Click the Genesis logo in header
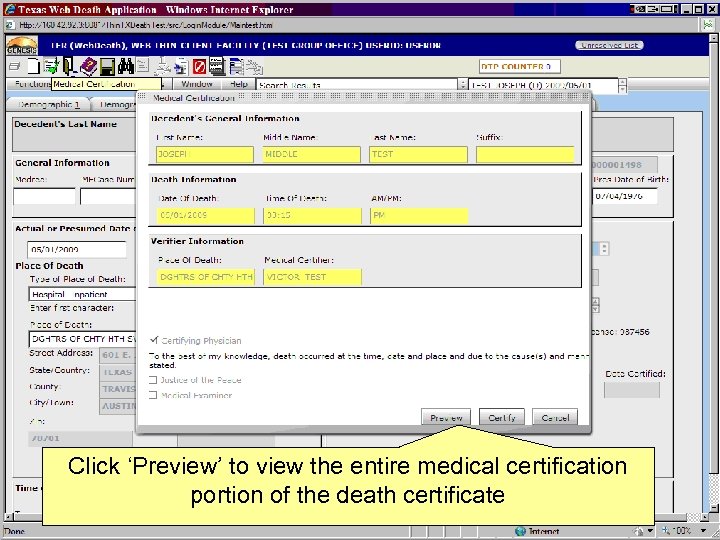Screen dimensions: 720x540 tap(22, 46)
